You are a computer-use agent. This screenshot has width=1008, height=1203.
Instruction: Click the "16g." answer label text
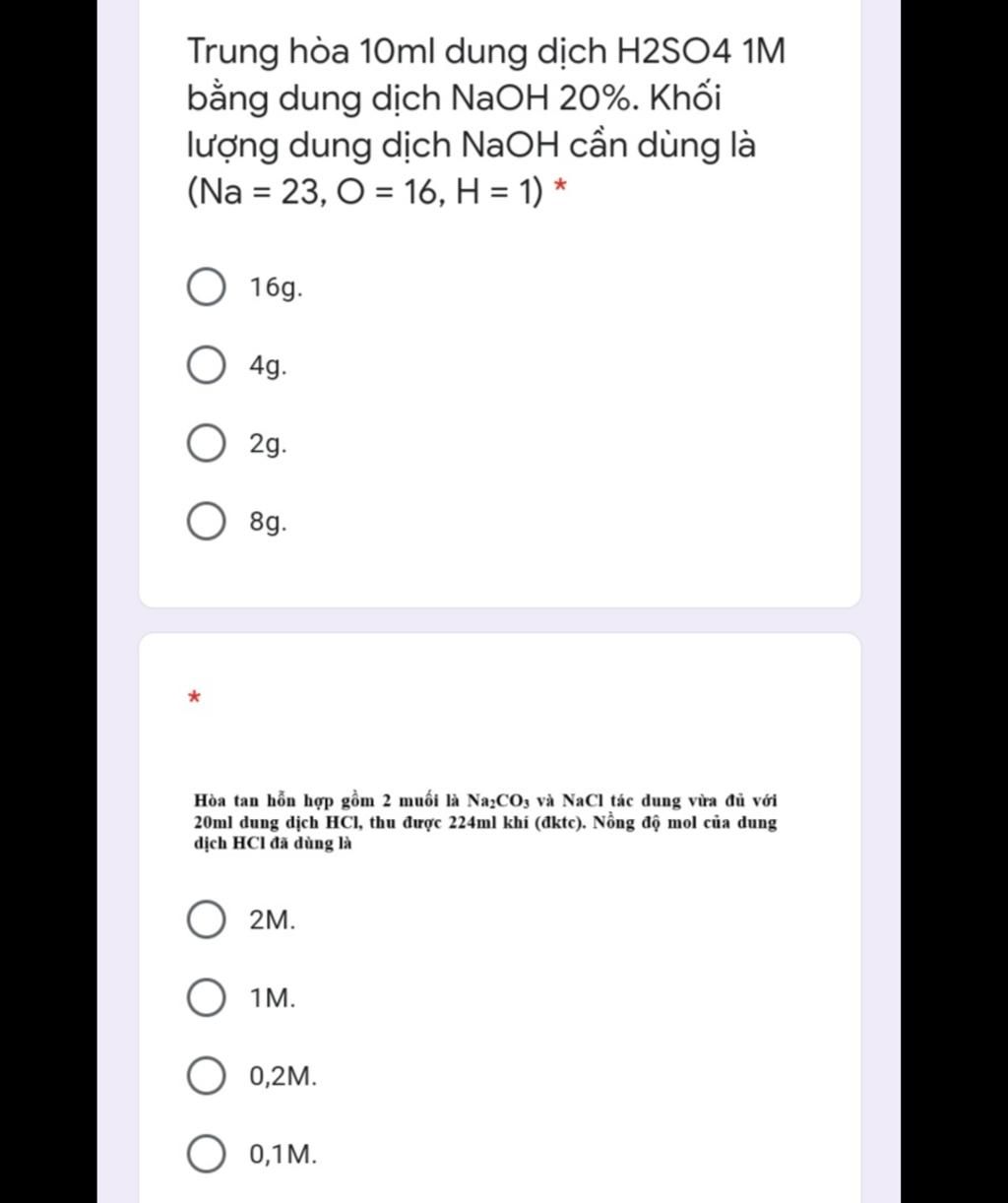point(276,288)
